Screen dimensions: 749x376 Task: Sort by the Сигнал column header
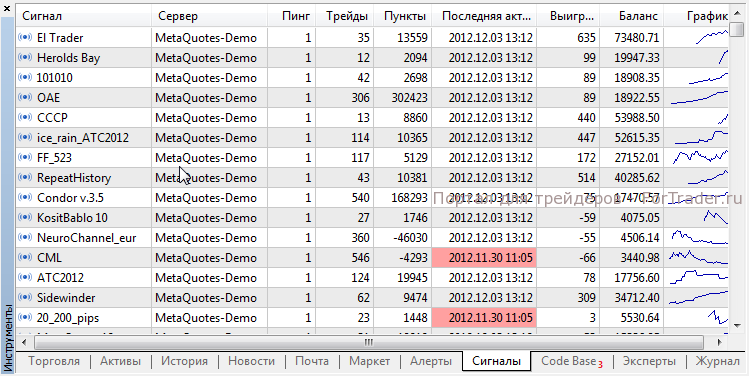(x=84, y=16)
